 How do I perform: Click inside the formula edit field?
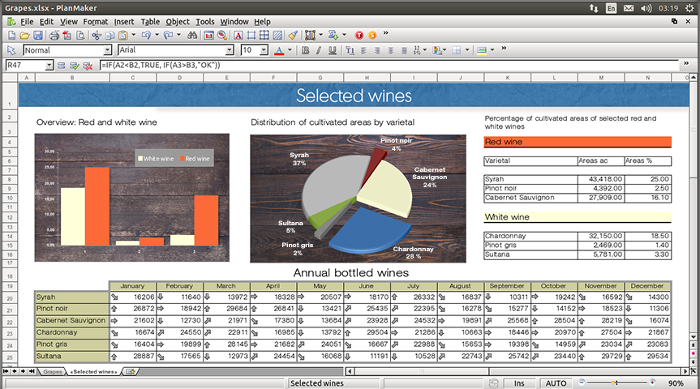(388, 65)
